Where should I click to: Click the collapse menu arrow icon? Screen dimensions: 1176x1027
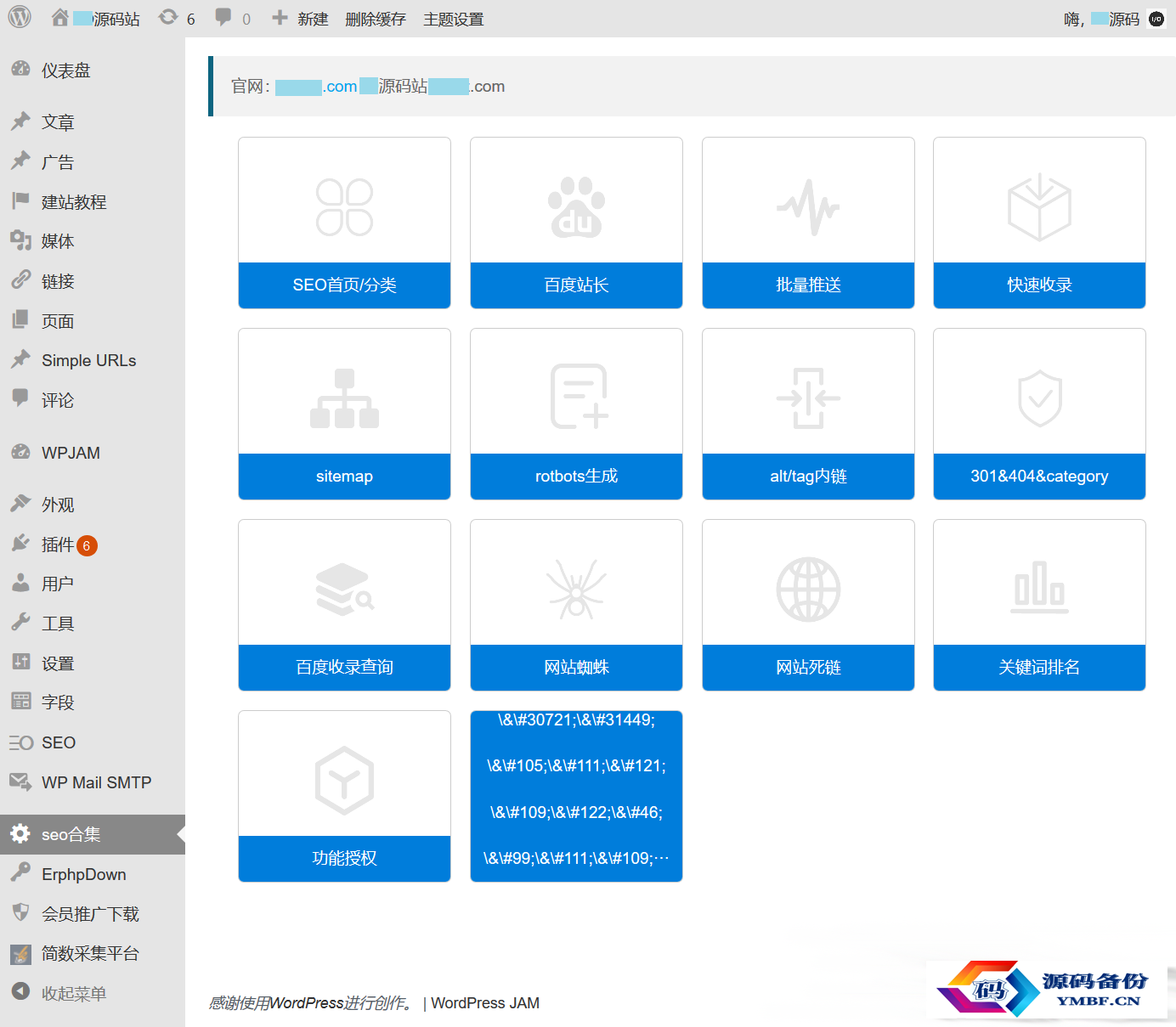[20, 992]
